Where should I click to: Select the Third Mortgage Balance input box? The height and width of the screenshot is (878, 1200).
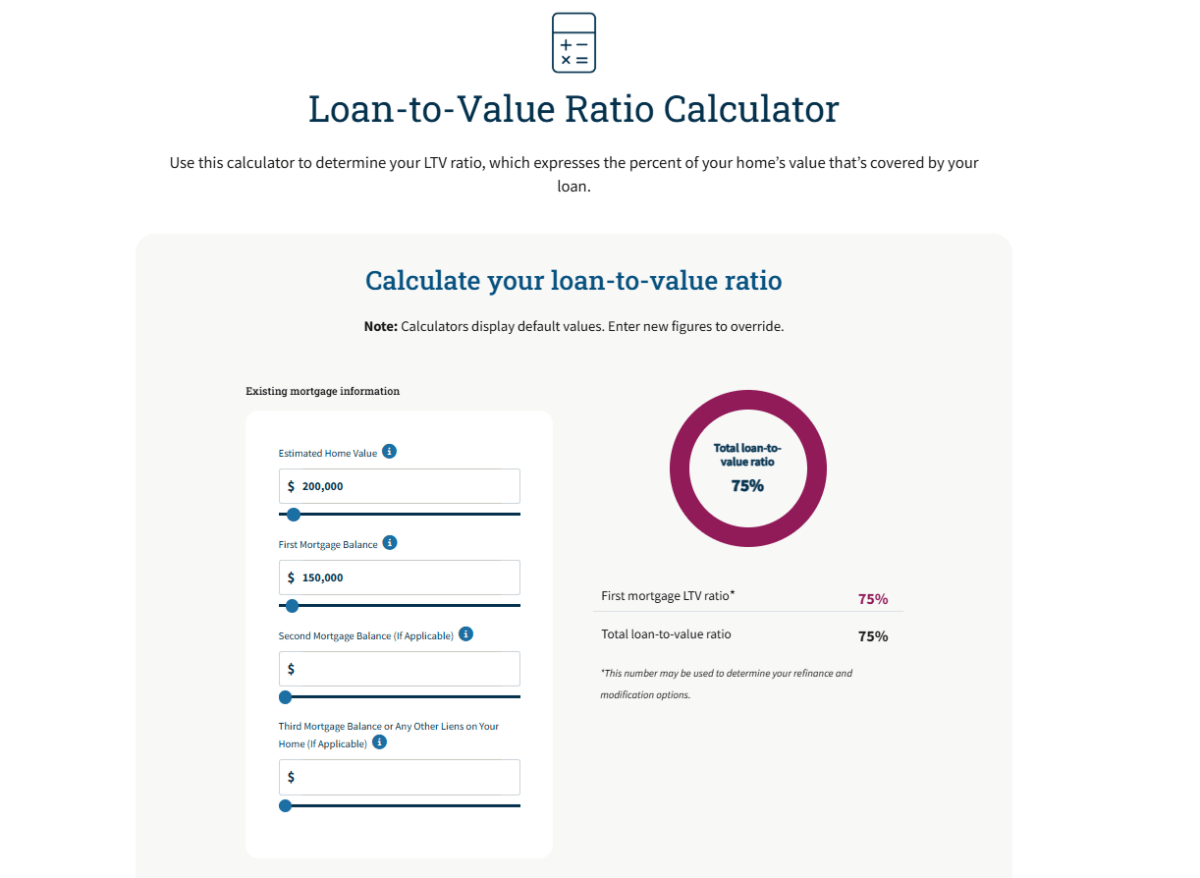(x=399, y=777)
